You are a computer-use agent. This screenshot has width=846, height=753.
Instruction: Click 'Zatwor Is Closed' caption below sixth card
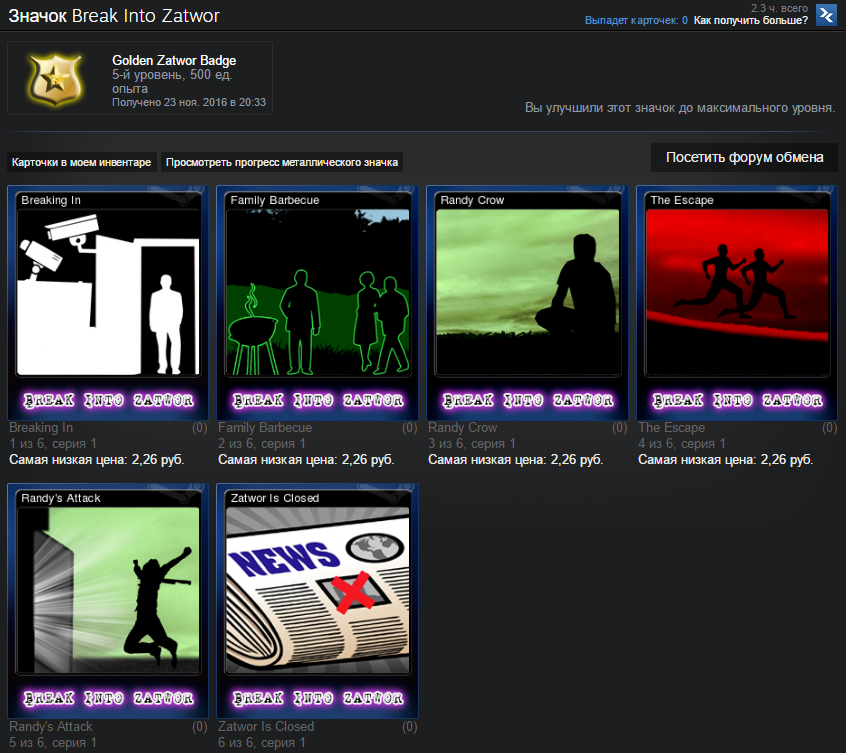click(266, 727)
